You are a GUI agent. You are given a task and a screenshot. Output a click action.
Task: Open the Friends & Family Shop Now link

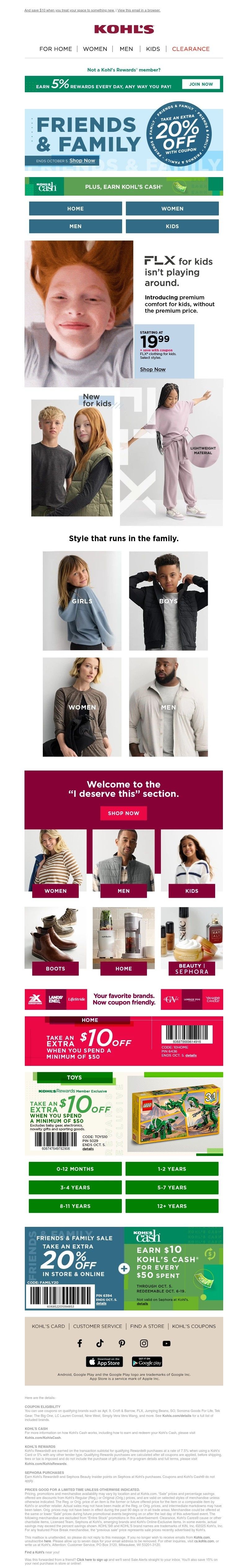point(82,161)
